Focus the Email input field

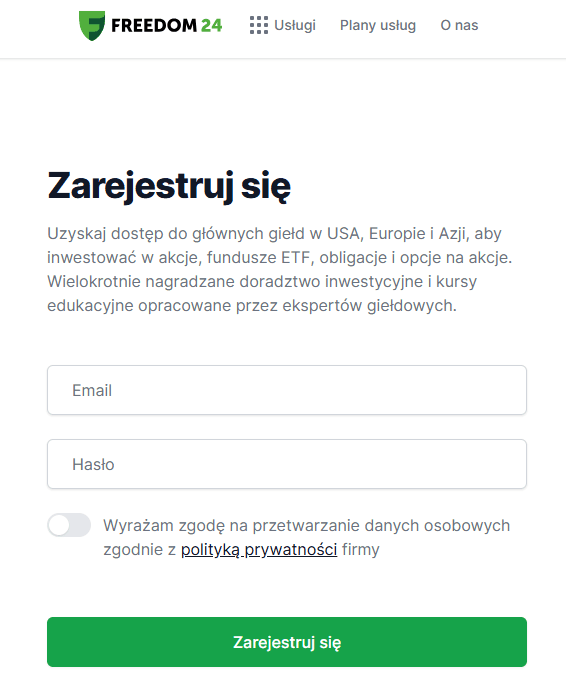pyautogui.click(x=287, y=390)
